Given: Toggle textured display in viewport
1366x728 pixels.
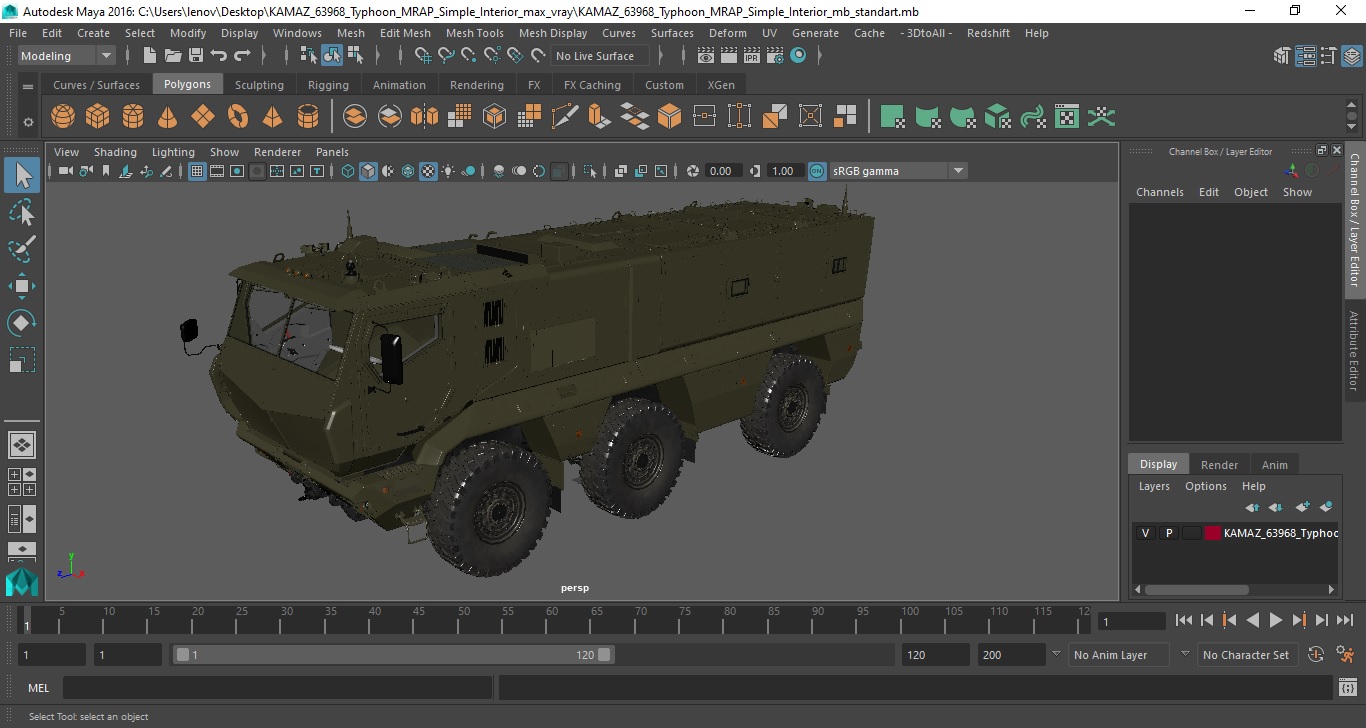Looking at the screenshot, I should click(428, 171).
